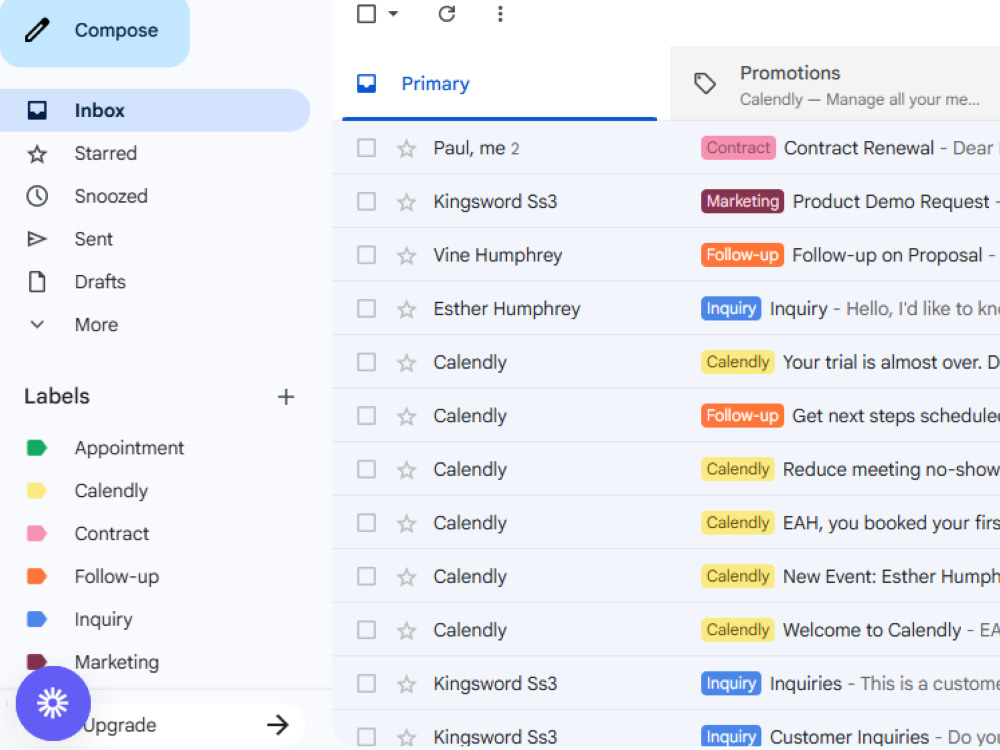Star the Kingsword Ss3 Inquiries email
1000x750 pixels.
point(406,684)
